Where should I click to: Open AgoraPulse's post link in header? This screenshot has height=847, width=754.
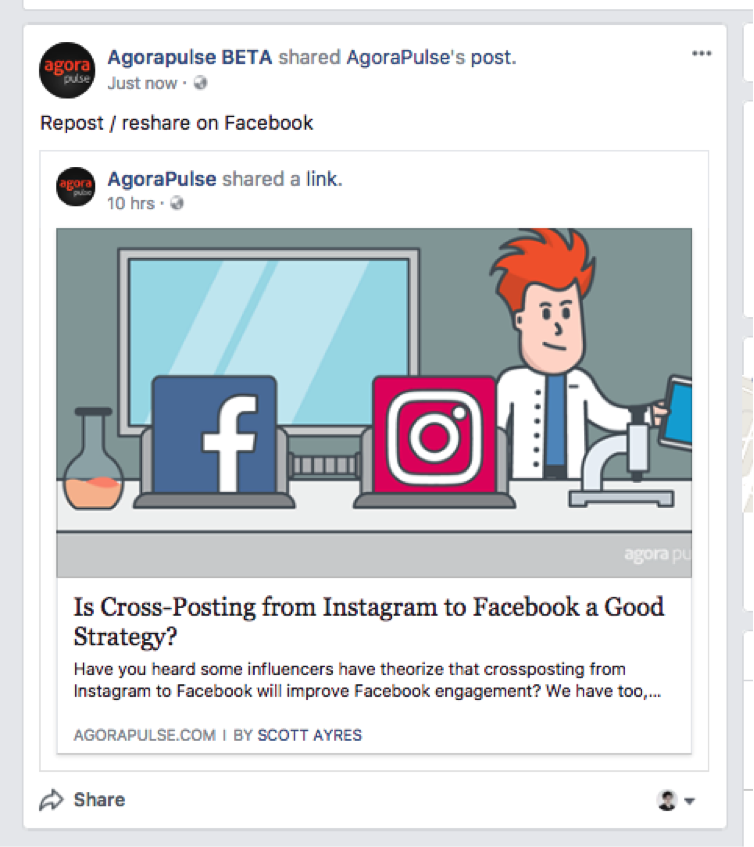[x=431, y=57]
